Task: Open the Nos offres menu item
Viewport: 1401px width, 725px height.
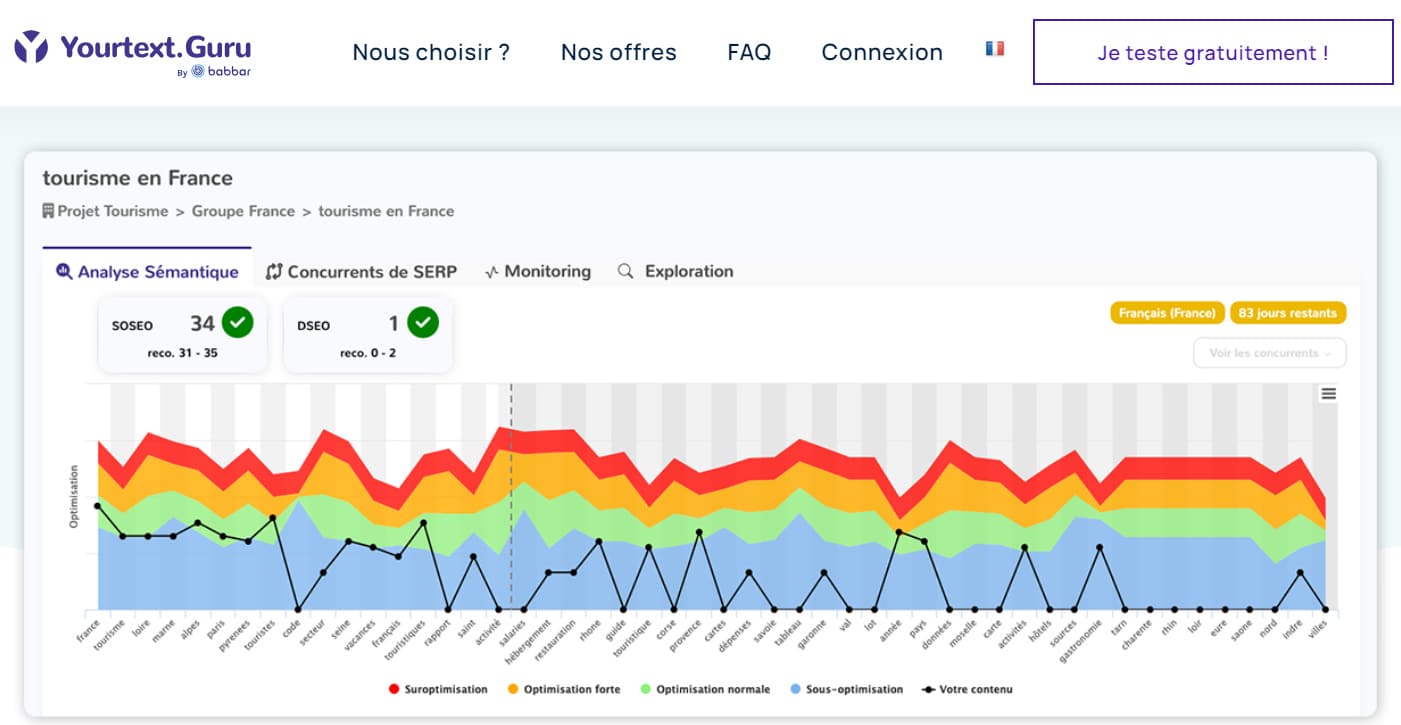Action: point(619,52)
